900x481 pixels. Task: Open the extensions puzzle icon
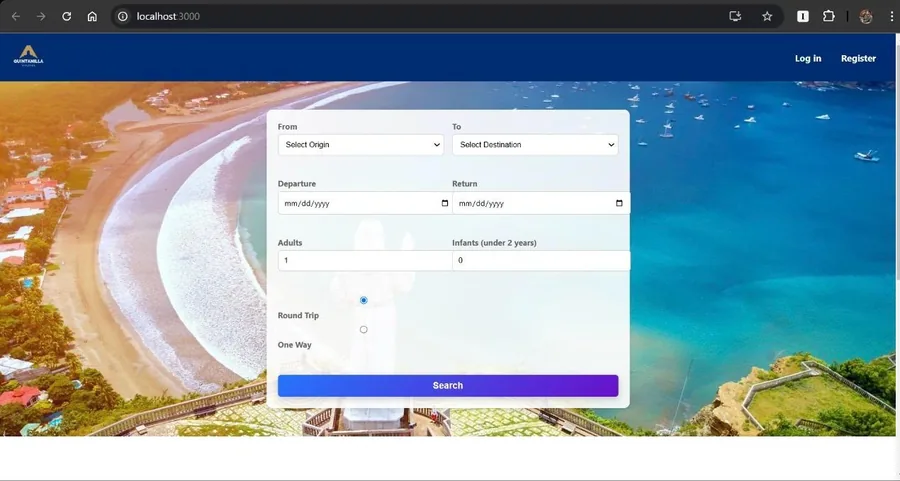coord(828,16)
